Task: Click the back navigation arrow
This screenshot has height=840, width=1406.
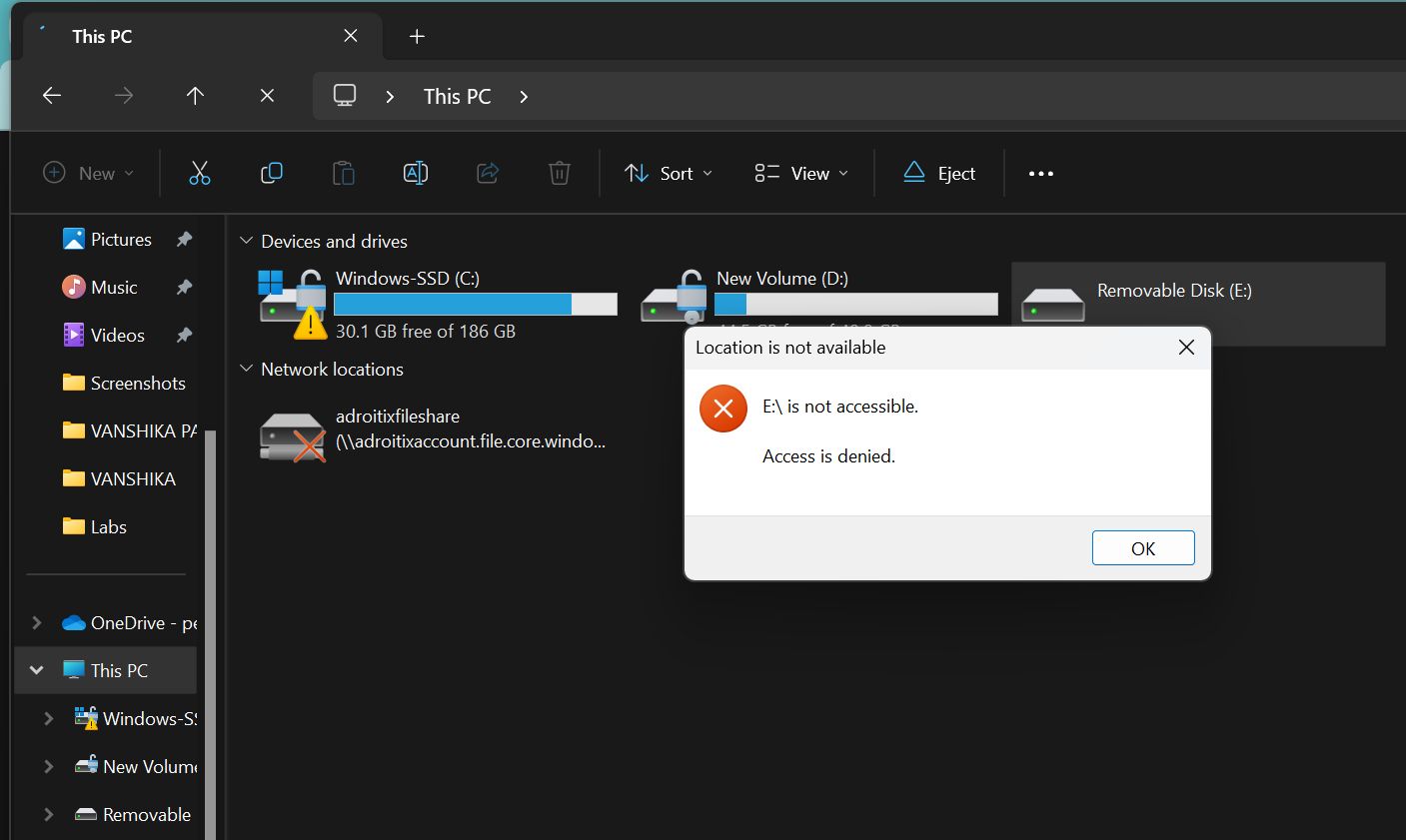Action: (x=52, y=95)
